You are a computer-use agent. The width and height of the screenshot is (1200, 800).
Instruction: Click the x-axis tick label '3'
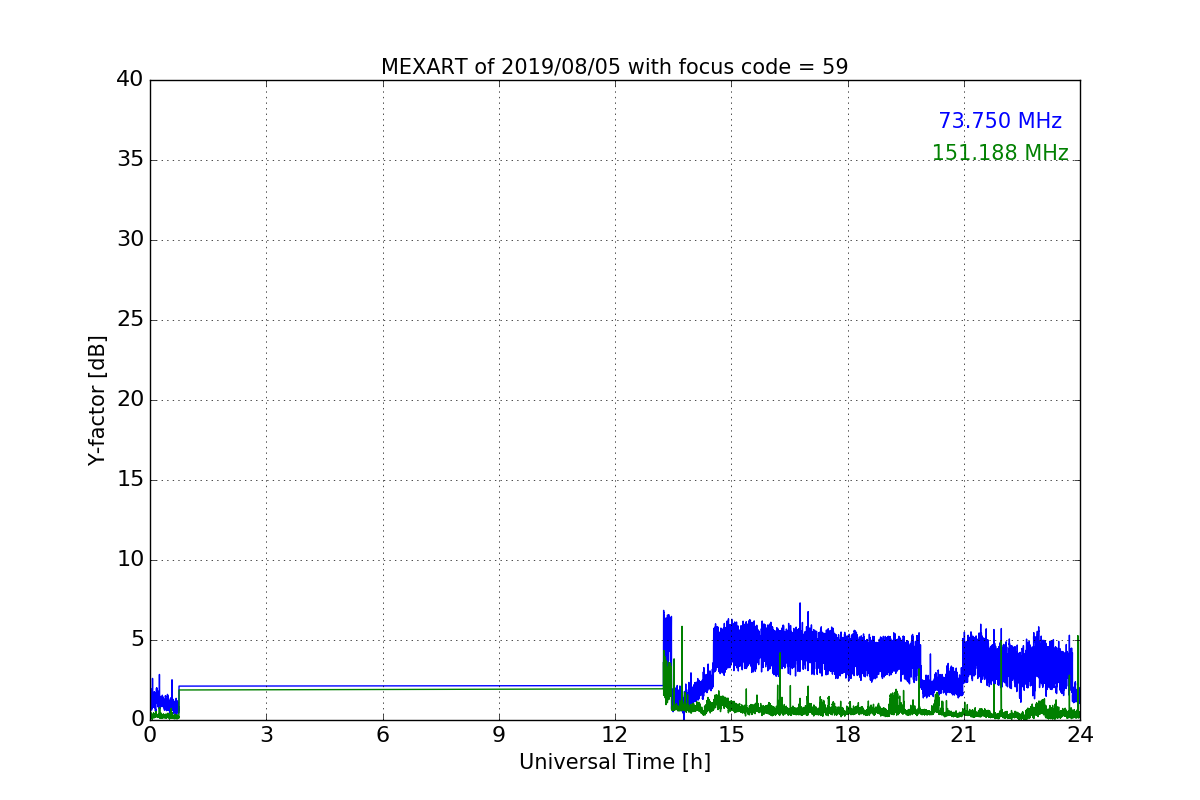266,734
